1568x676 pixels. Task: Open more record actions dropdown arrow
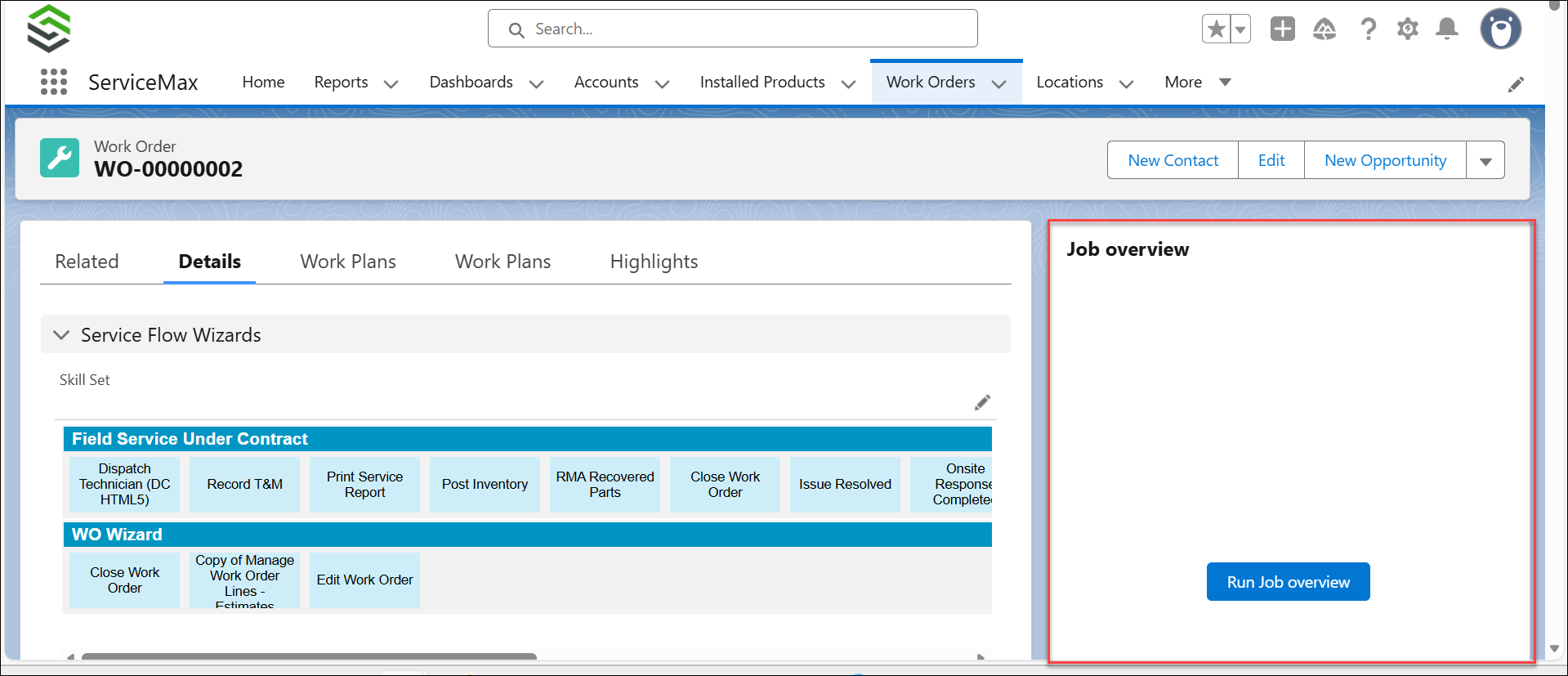[1485, 160]
